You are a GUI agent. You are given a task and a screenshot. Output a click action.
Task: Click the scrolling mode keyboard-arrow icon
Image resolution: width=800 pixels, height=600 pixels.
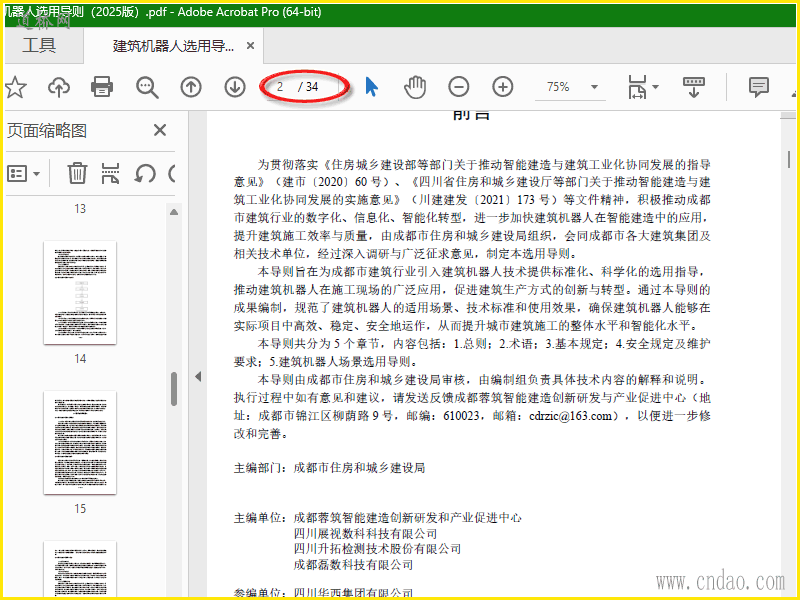point(693,87)
